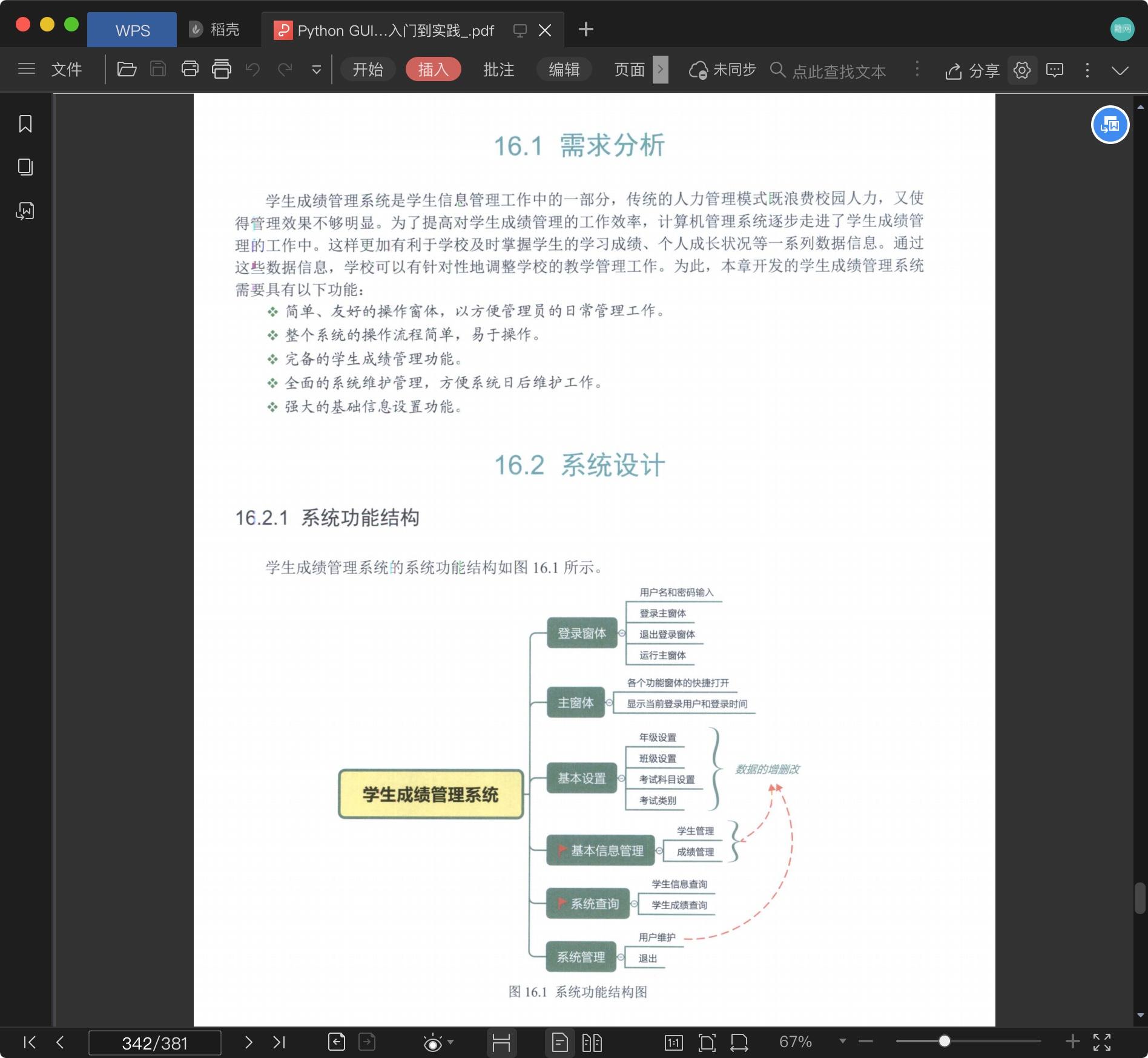Click the undo arrow

click(253, 69)
